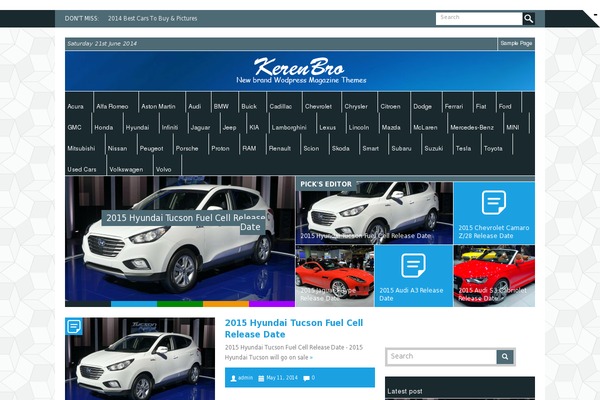The image size is (600, 400).
Task: Open 2015 Chevrolet Camaro Z/28 Release Date link
Action: coord(494,232)
